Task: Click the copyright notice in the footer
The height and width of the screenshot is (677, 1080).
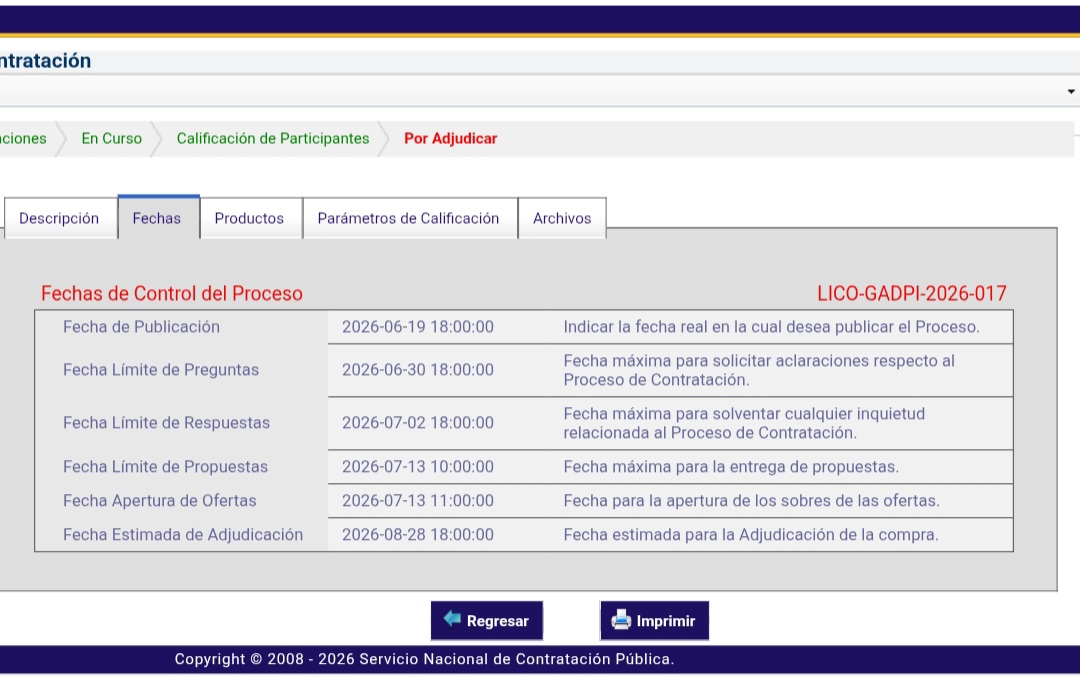Action: pyautogui.click(x=424, y=659)
